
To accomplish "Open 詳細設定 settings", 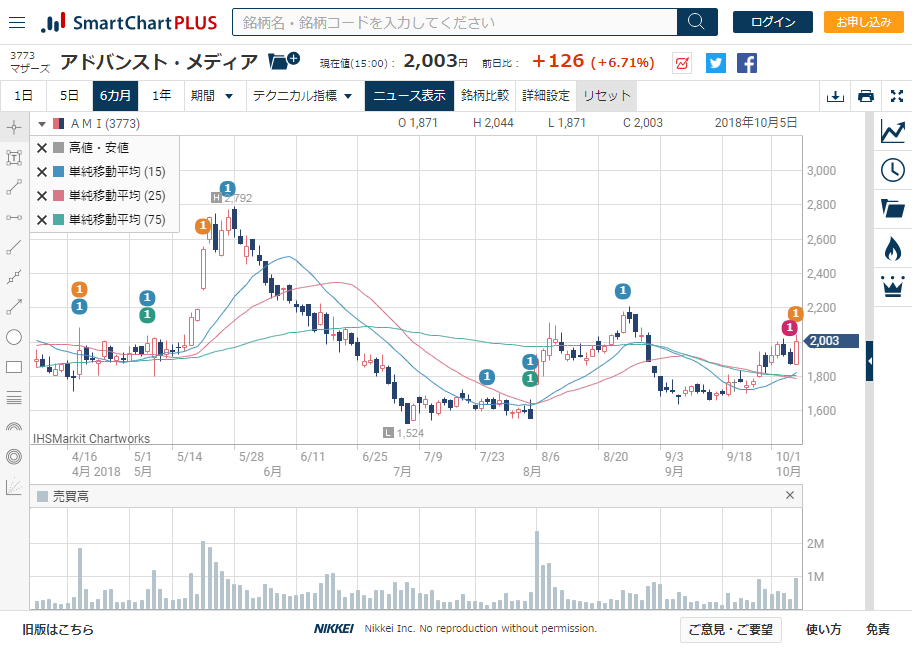I will [546, 96].
